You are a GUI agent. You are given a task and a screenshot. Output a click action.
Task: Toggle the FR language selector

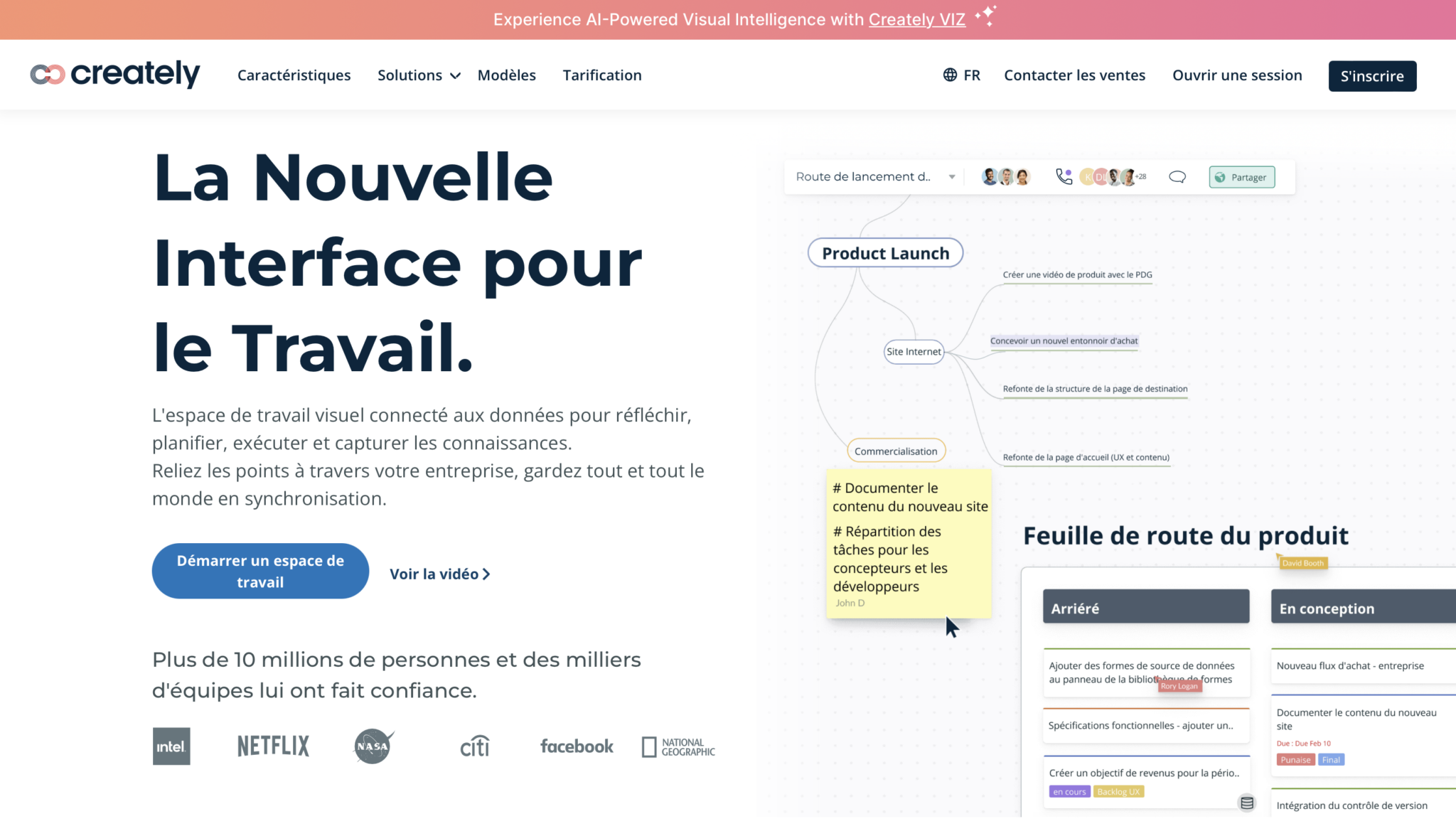[x=962, y=75]
